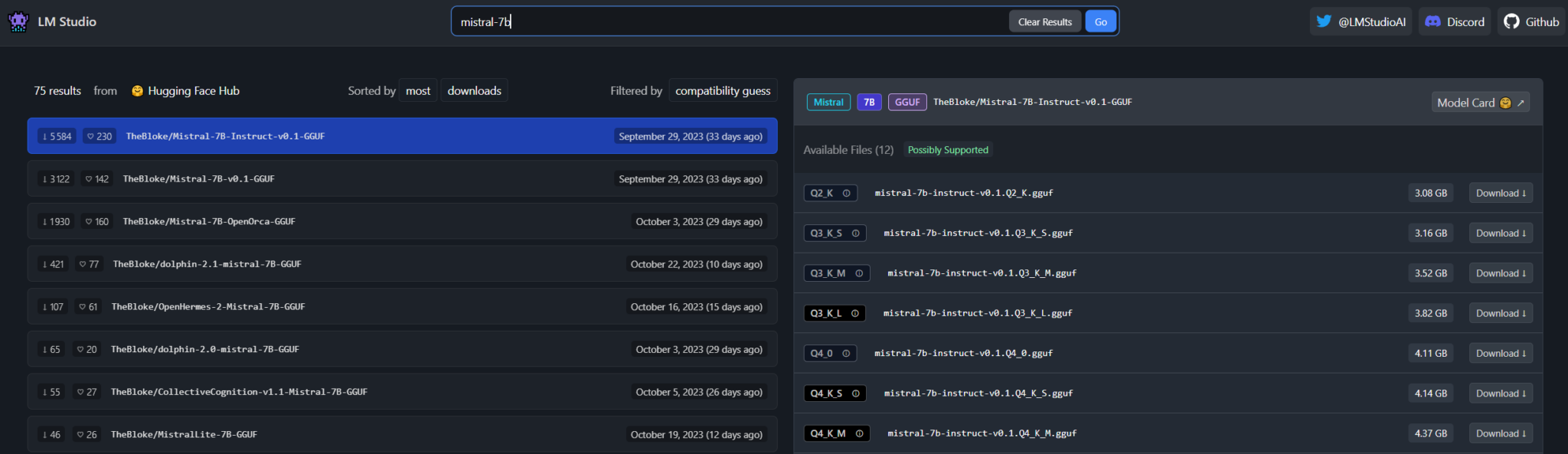Click file name mistral-7b-instruct-v0.1.Q2_K.gguf
This screenshot has height=454, width=1568.
(x=964, y=193)
